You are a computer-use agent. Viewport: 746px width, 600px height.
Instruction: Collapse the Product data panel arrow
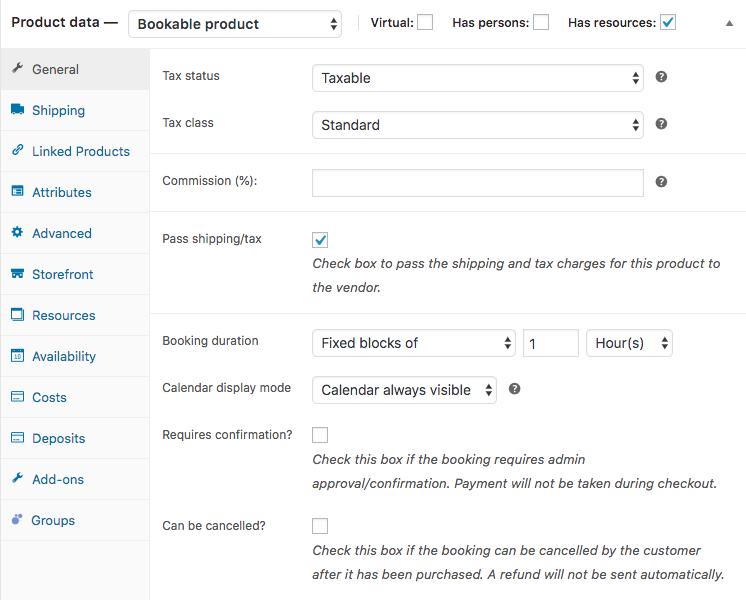coord(727,23)
